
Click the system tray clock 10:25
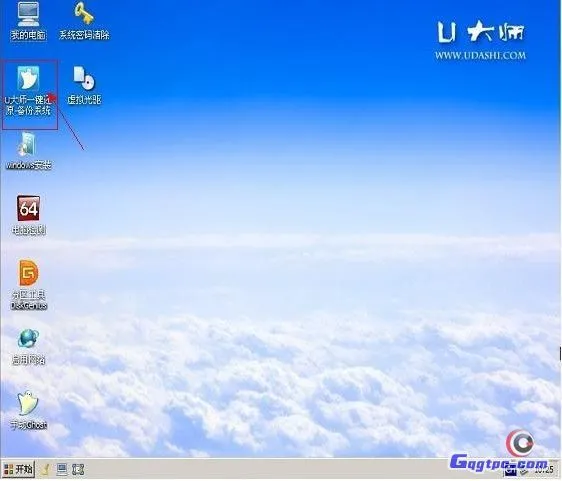pyautogui.click(x=543, y=471)
